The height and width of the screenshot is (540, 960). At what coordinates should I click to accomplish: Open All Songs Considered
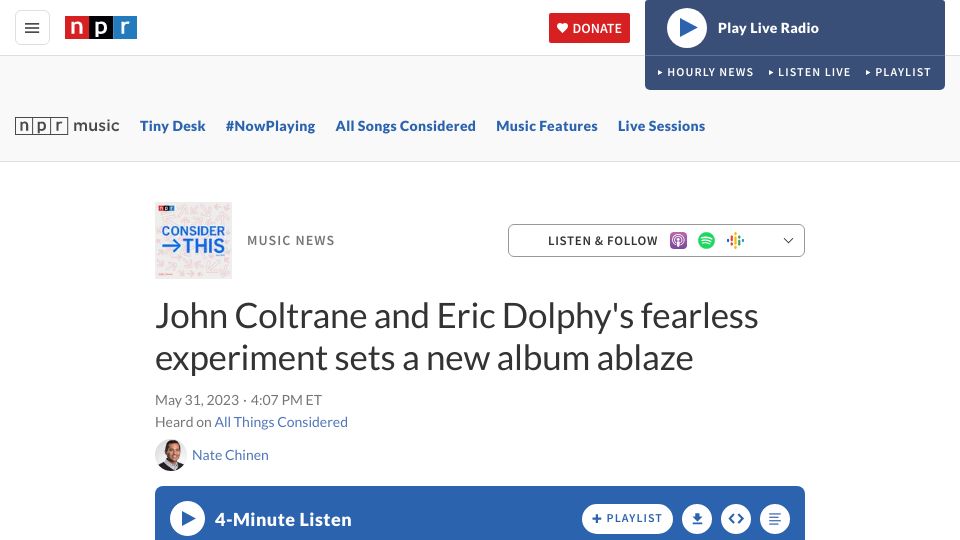click(x=405, y=126)
